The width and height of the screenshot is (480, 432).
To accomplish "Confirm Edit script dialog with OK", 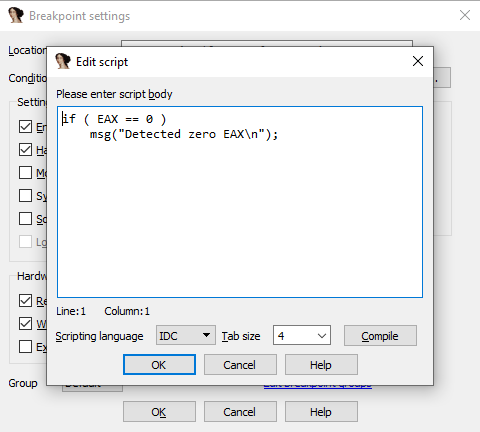I will pos(159,365).
